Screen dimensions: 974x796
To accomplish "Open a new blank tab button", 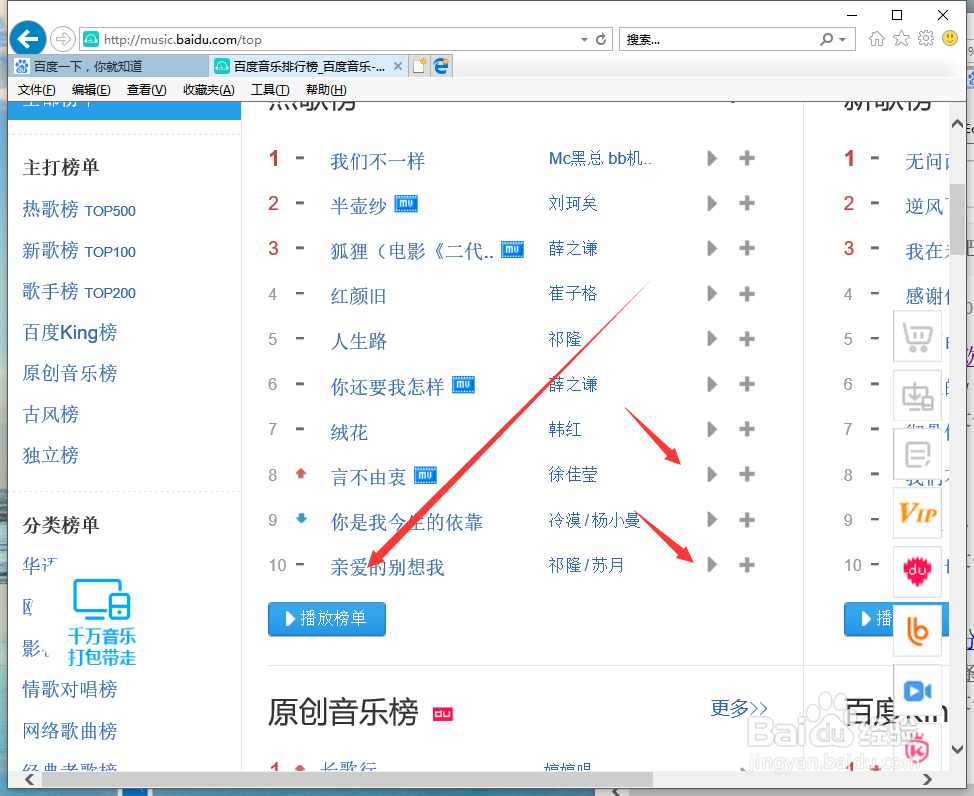I will [x=420, y=66].
